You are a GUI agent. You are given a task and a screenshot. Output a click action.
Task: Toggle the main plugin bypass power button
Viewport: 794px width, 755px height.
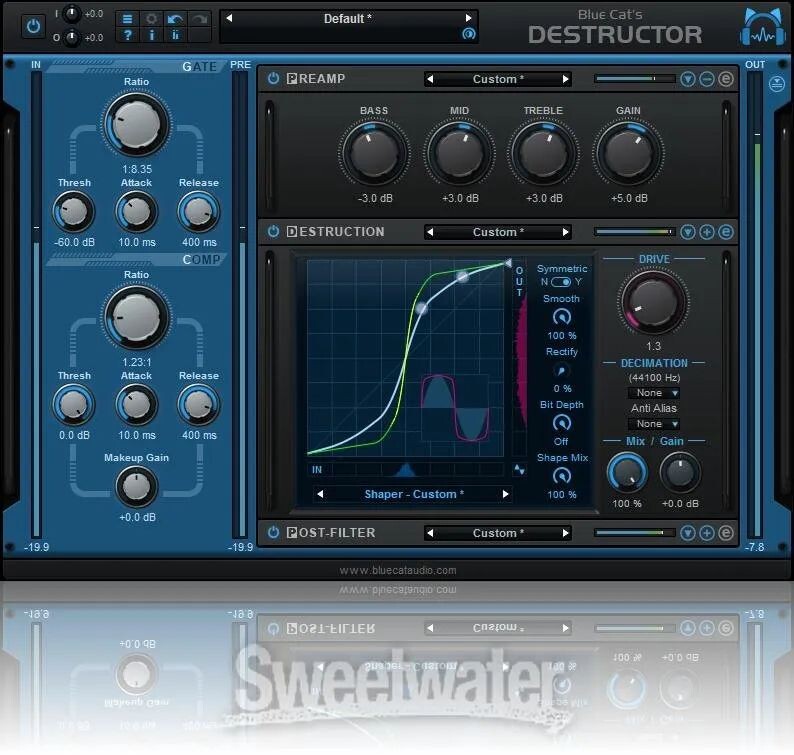click(x=33, y=26)
